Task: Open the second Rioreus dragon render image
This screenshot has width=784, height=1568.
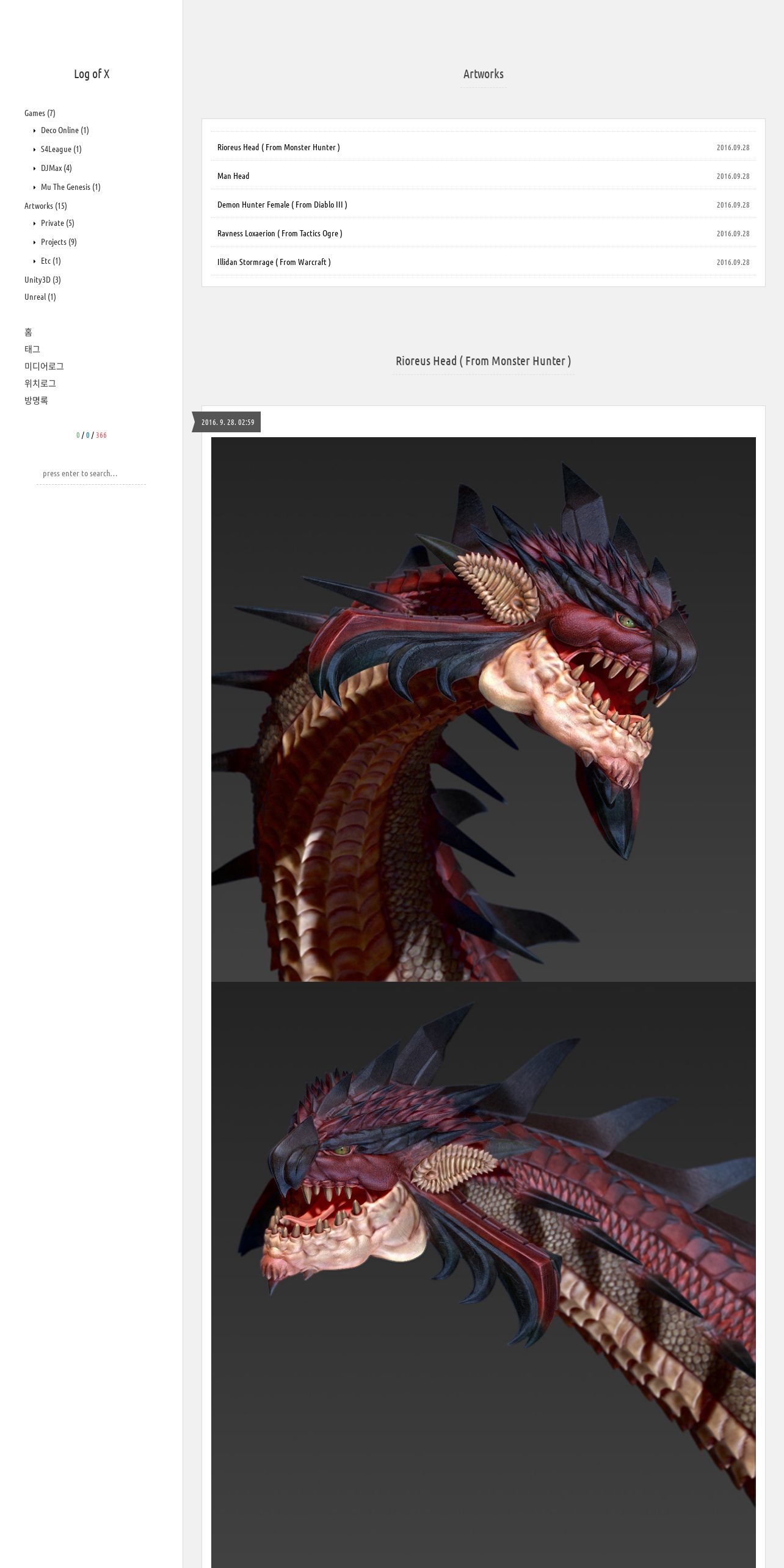Action: point(484,1275)
